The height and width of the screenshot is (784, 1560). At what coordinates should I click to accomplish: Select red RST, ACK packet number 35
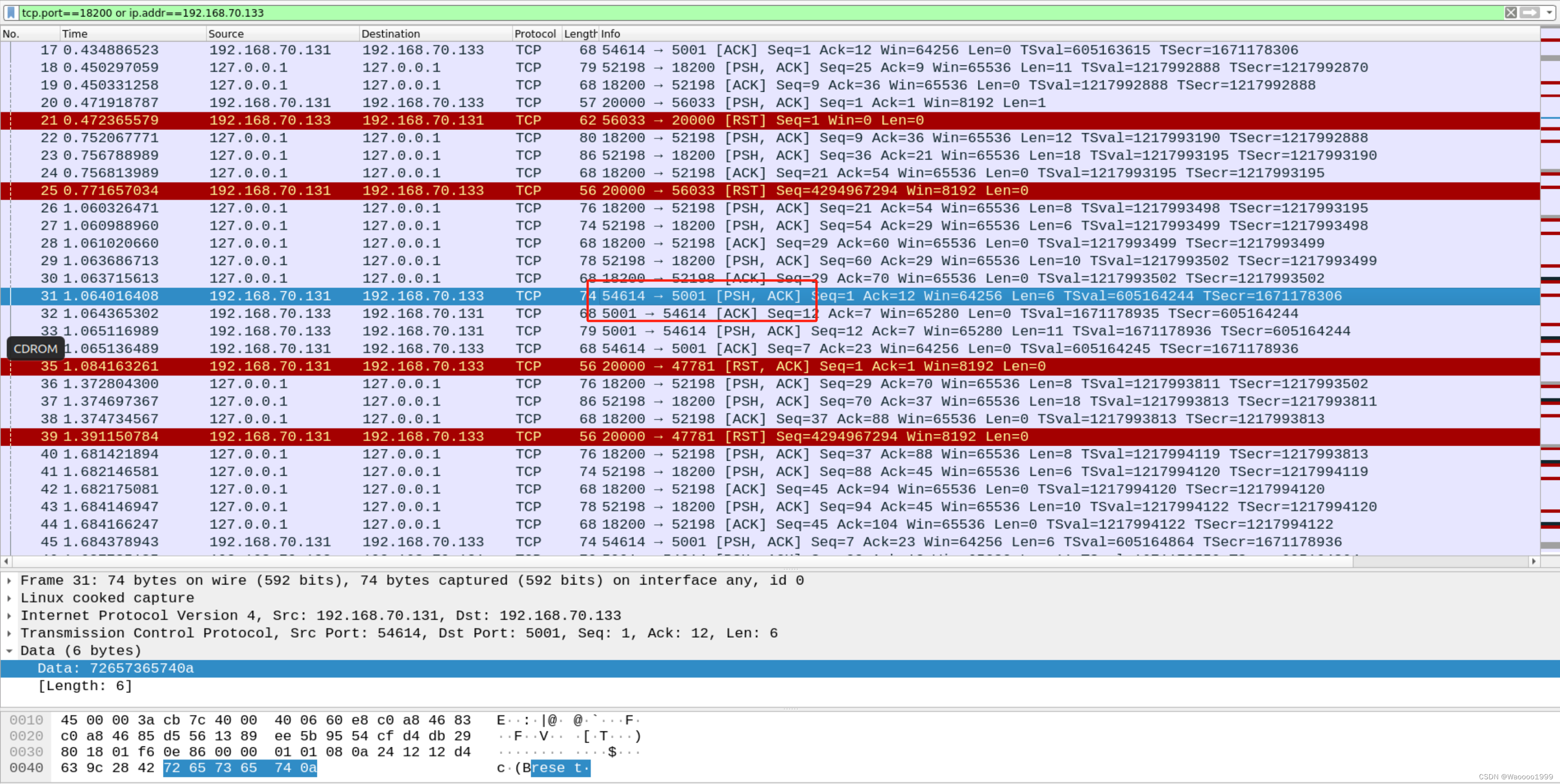pos(770,366)
